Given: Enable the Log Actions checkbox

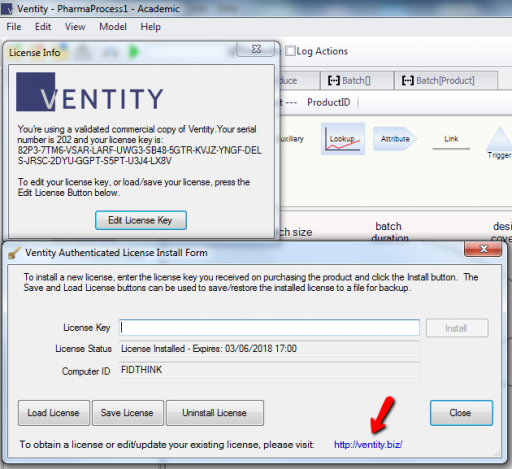Looking at the screenshot, I should click(x=291, y=51).
